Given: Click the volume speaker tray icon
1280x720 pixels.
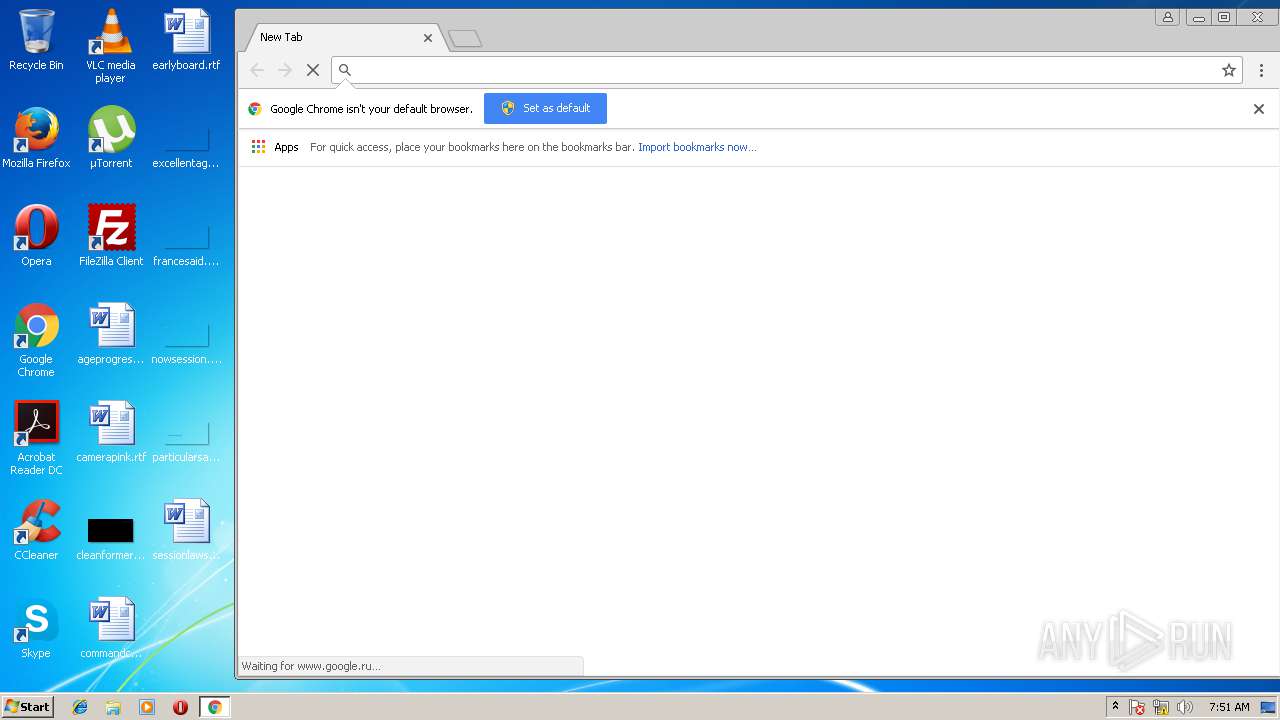Looking at the screenshot, I should pyautogui.click(x=1185, y=707).
